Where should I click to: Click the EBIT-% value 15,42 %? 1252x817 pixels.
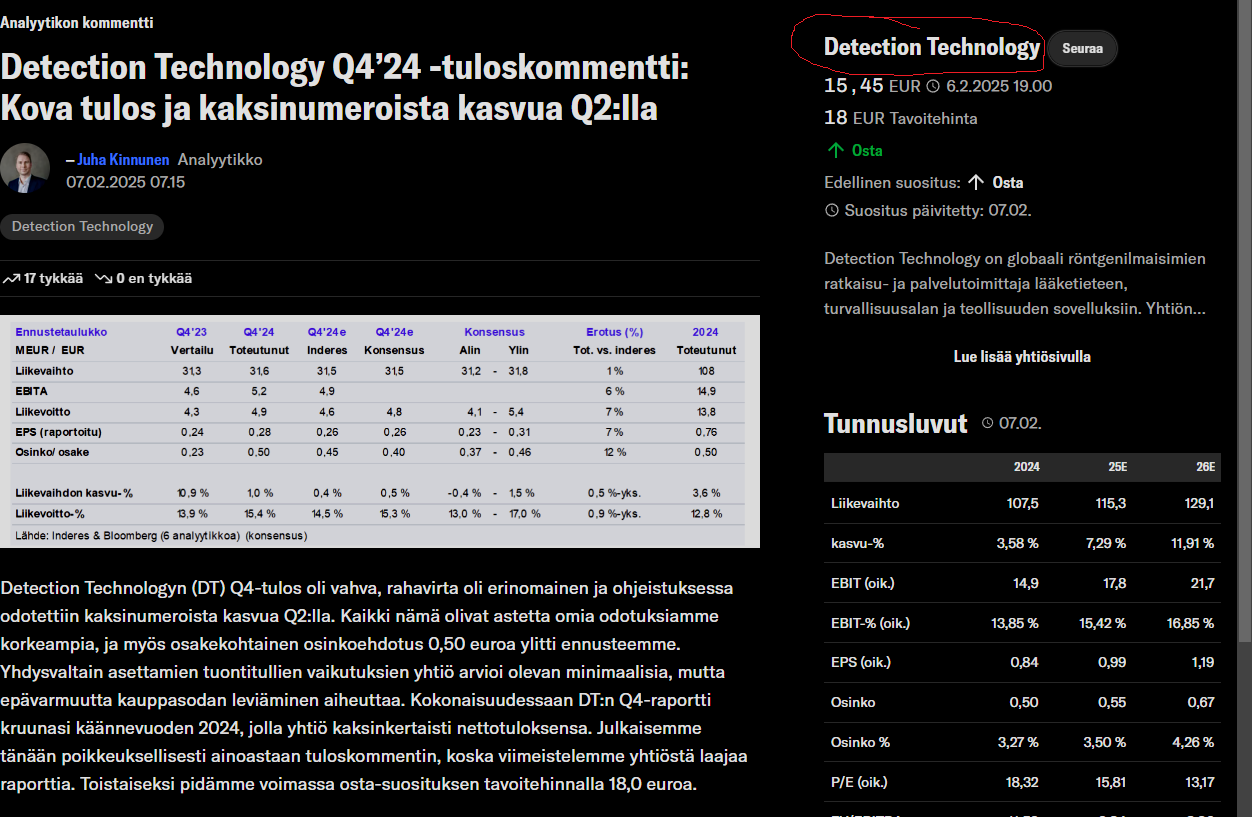[1102, 623]
